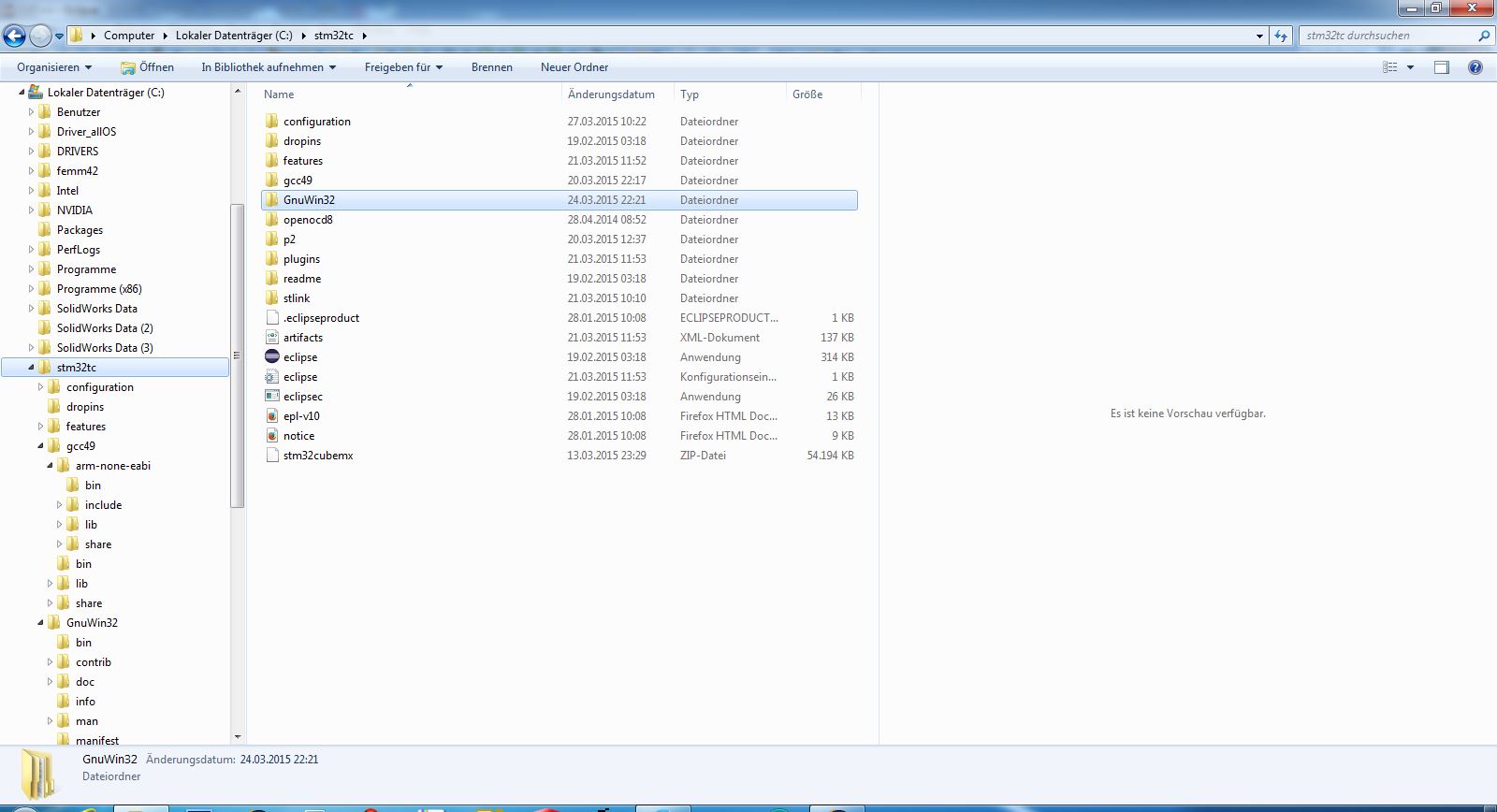Open the address bar history dropdown
The image size is (1497, 812).
[1259, 36]
